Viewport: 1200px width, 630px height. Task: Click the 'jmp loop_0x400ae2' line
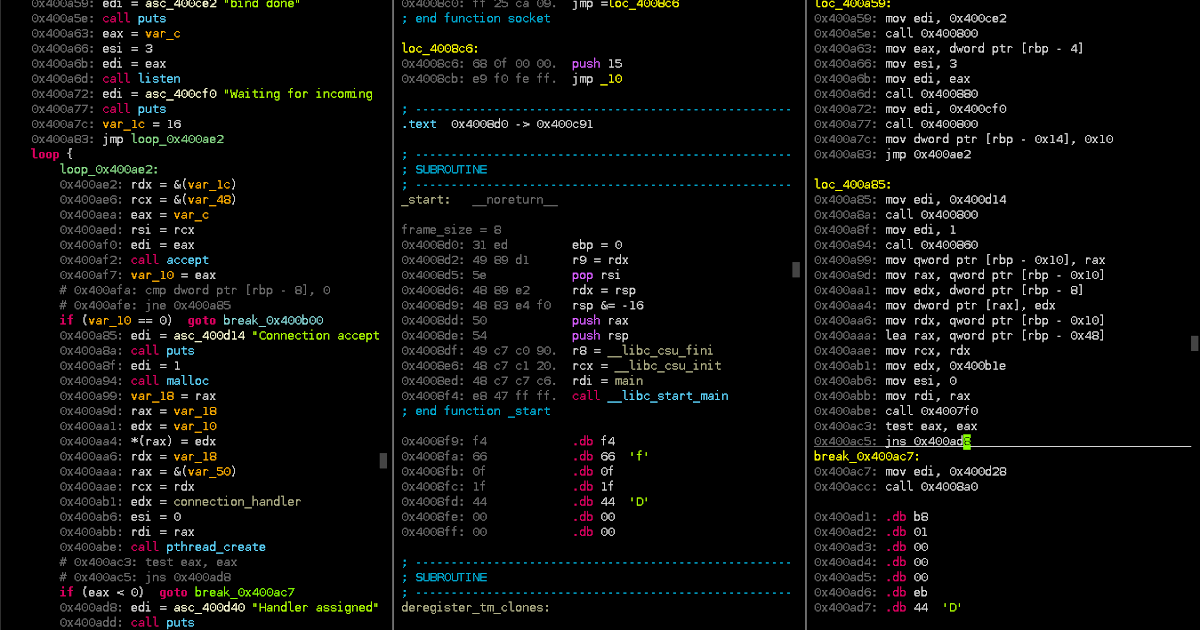tap(163, 139)
